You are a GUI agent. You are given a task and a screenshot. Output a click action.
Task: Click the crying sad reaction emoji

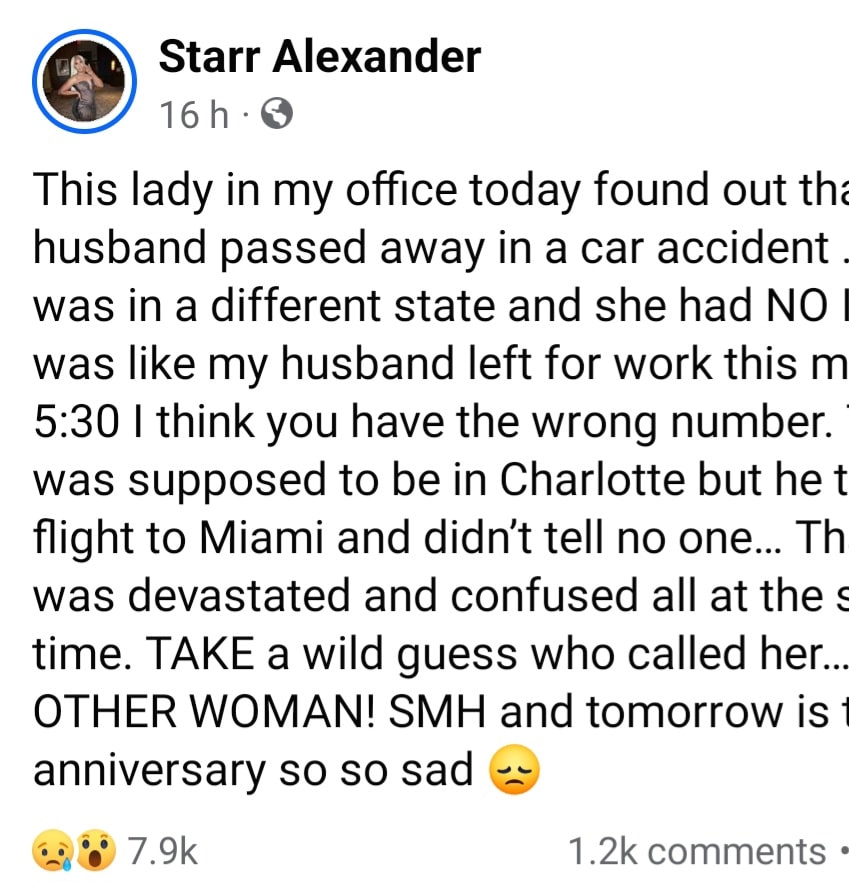point(53,852)
